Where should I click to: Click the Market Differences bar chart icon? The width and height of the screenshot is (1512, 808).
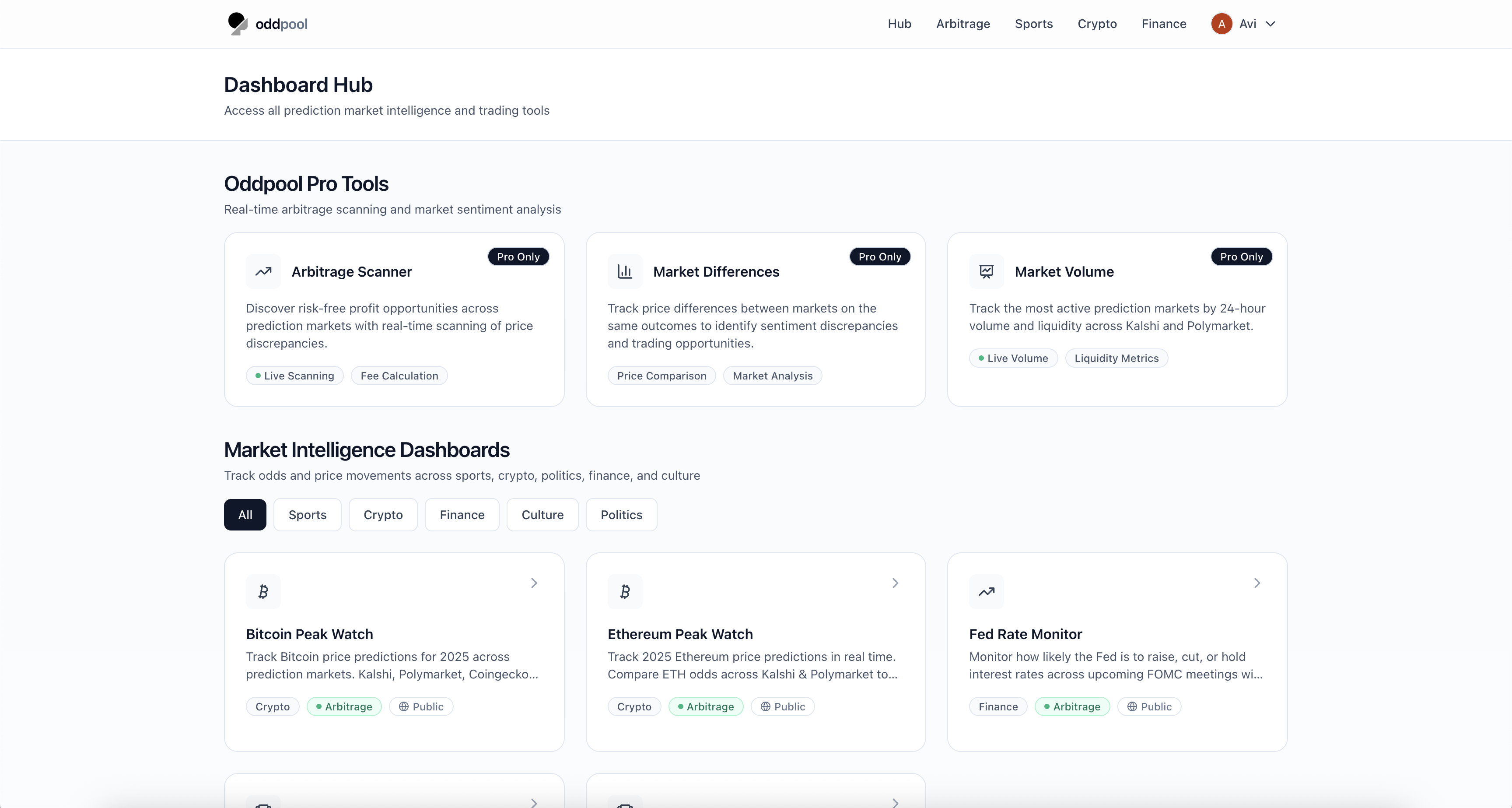tap(624, 271)
